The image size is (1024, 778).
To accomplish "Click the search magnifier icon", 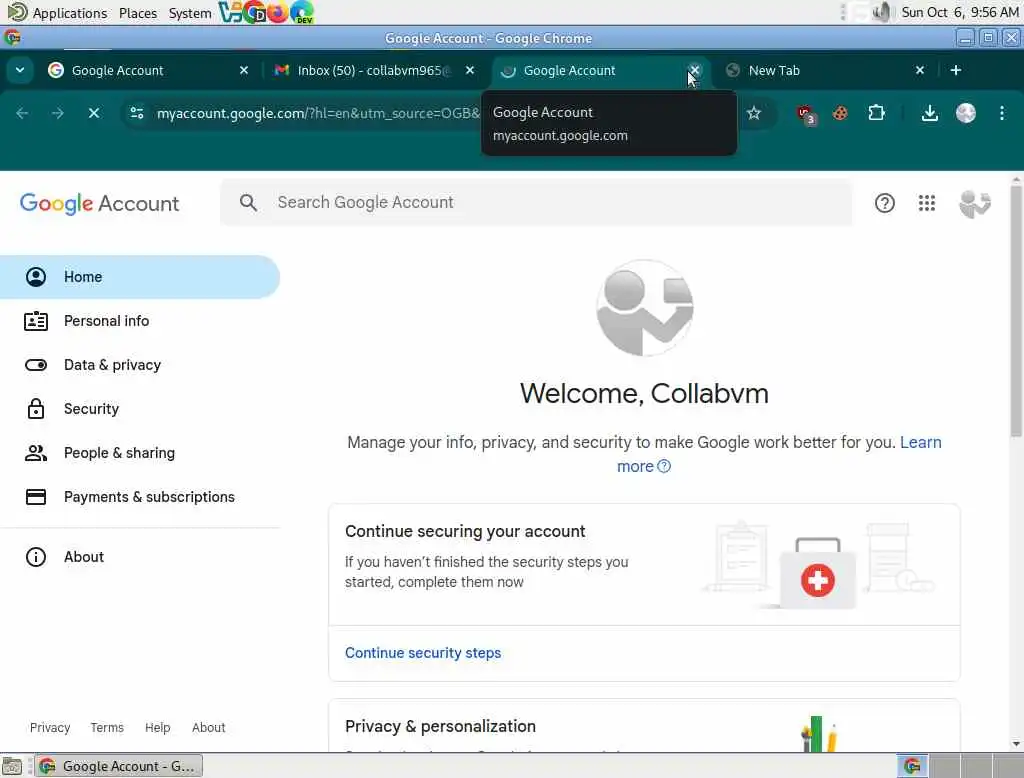I will coord(248,203).
